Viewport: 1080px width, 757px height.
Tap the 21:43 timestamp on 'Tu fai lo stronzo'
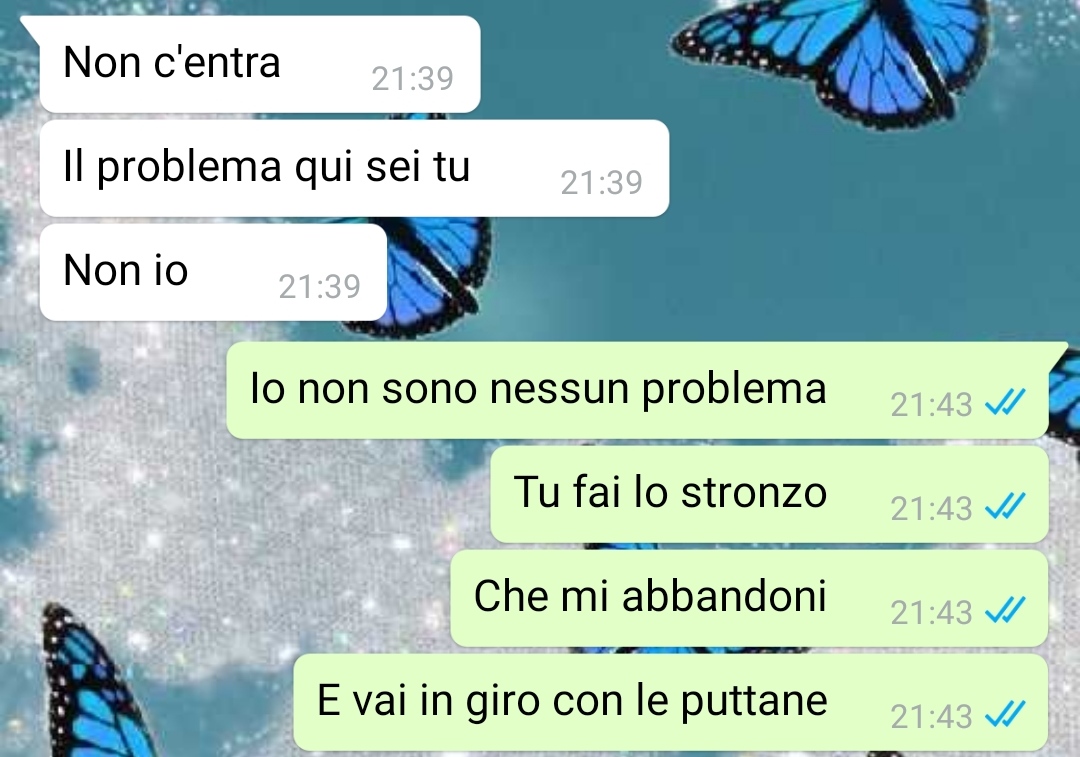(x=931, y=508)
